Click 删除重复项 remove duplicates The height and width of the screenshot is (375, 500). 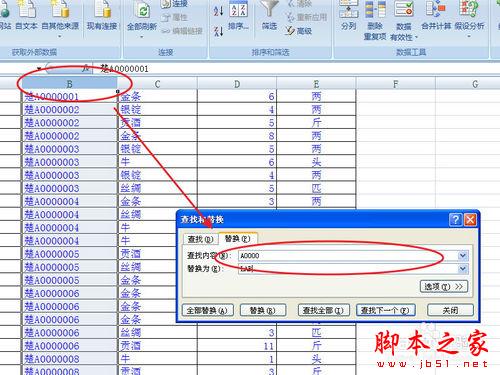click(x=375, y=21)
